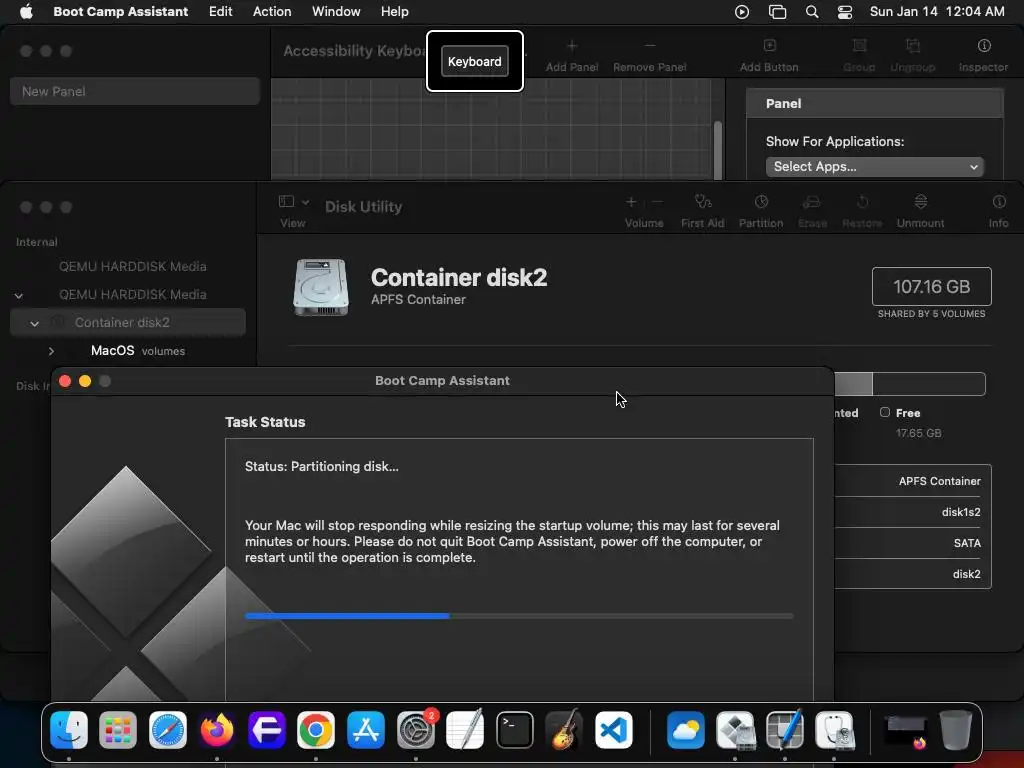The image size is (1024, 768).
Task: Click the disk usage bar in Disk Utility
Action: click(x=910, y=384)
